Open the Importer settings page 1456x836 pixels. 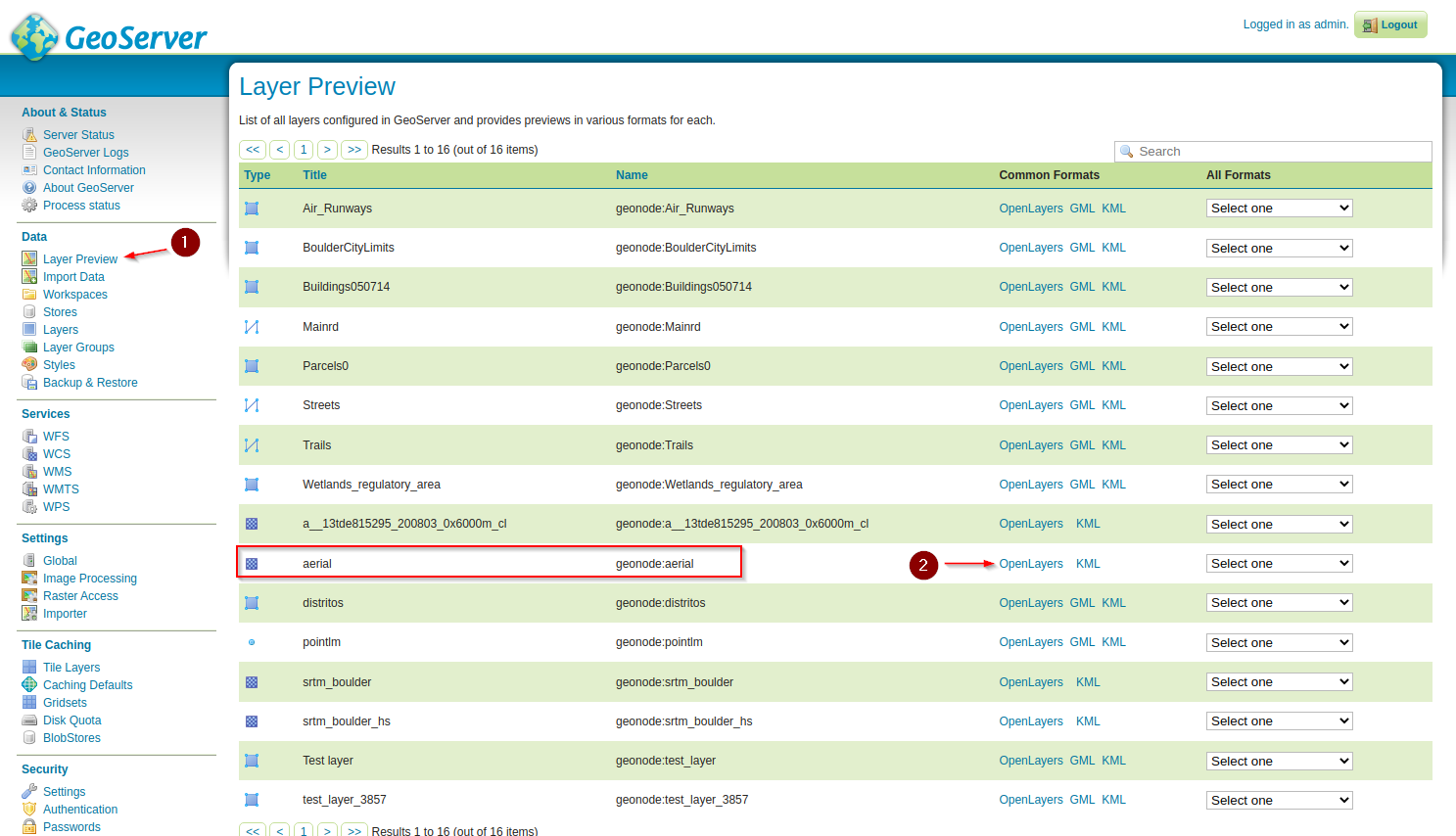point(65,614)
